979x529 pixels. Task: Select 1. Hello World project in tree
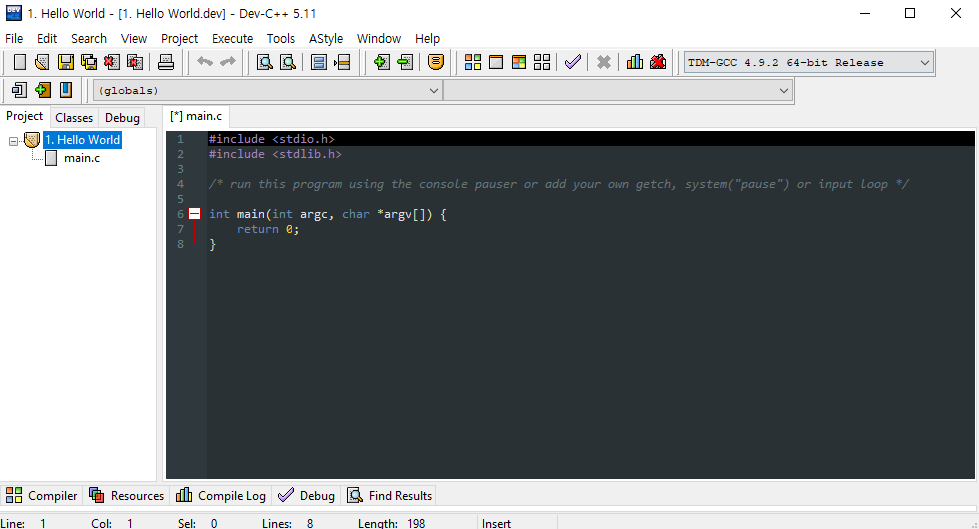[x=82, y=140]
